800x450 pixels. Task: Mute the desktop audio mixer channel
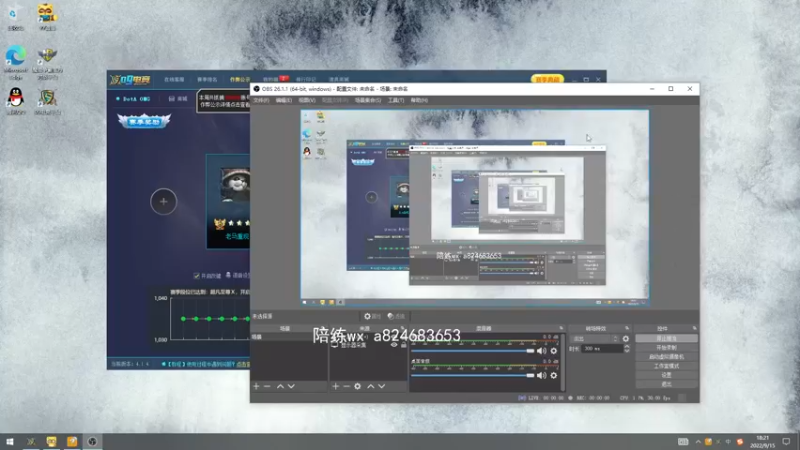(x=541, y=376)
